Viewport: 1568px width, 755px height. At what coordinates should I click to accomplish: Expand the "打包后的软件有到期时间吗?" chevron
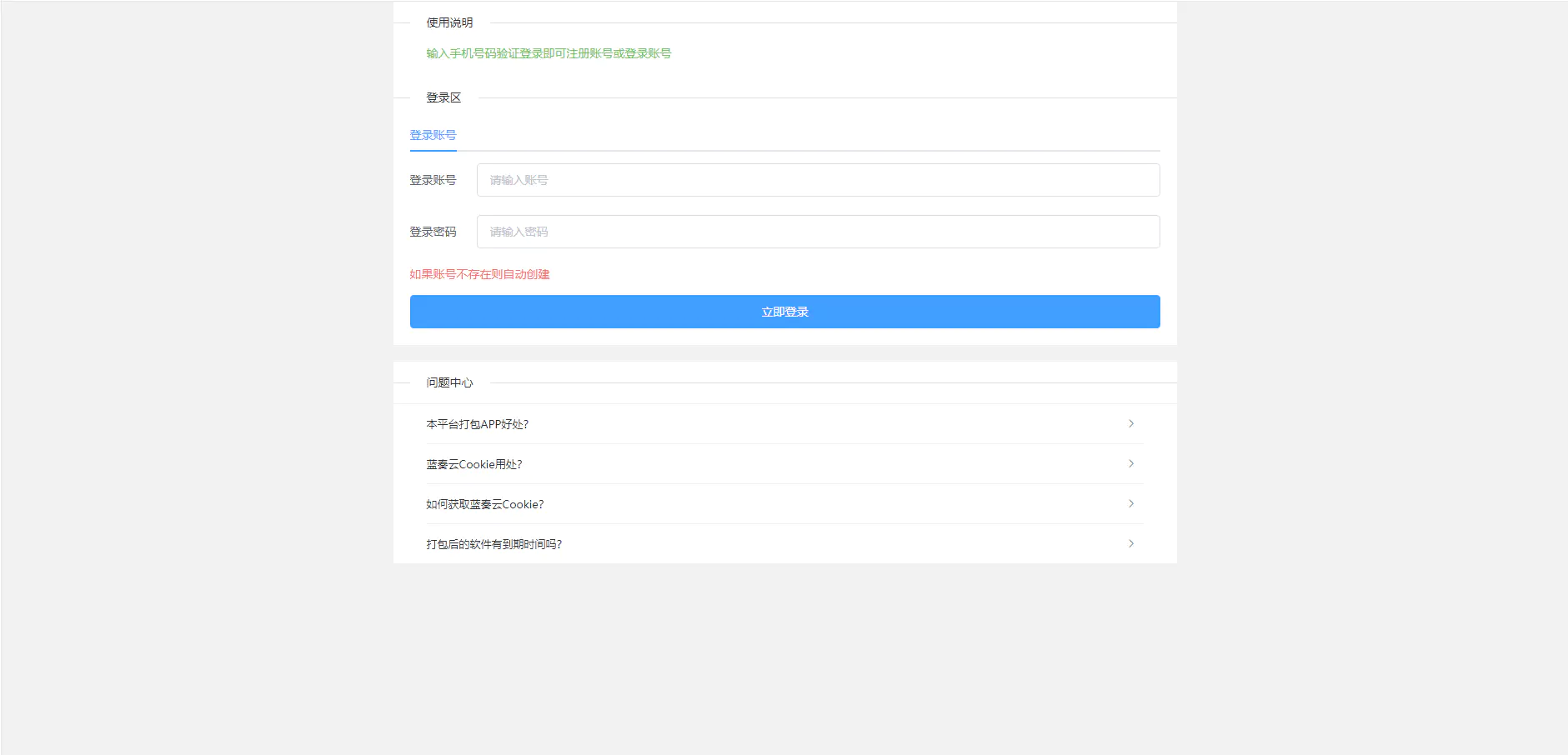coord(1131,543)
